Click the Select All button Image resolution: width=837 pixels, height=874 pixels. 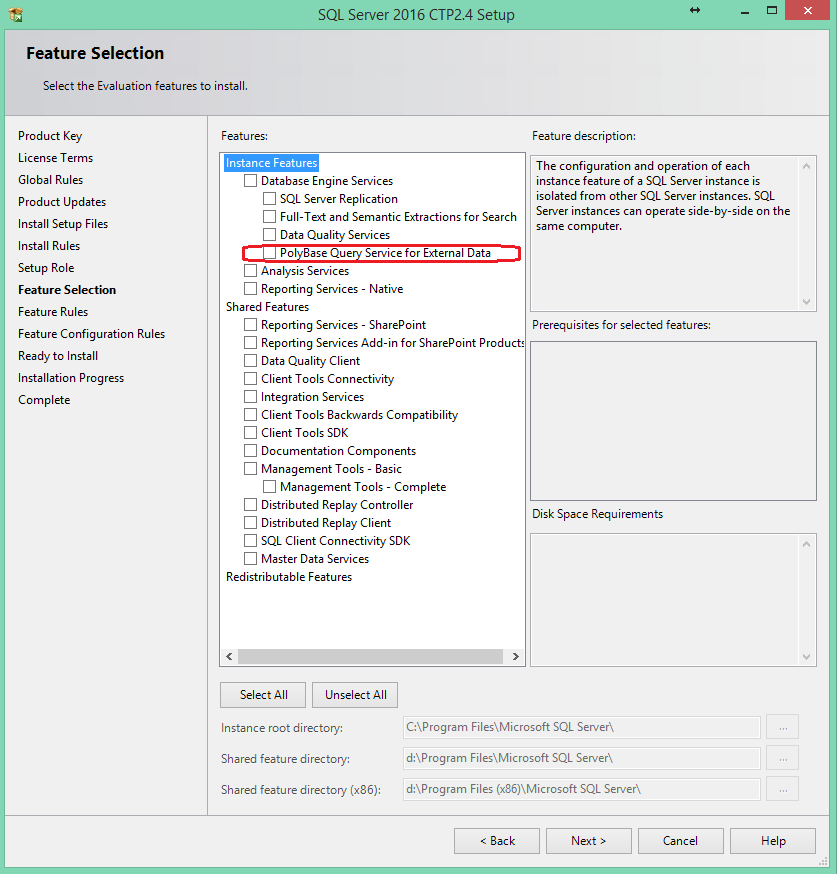pos(263,695)
